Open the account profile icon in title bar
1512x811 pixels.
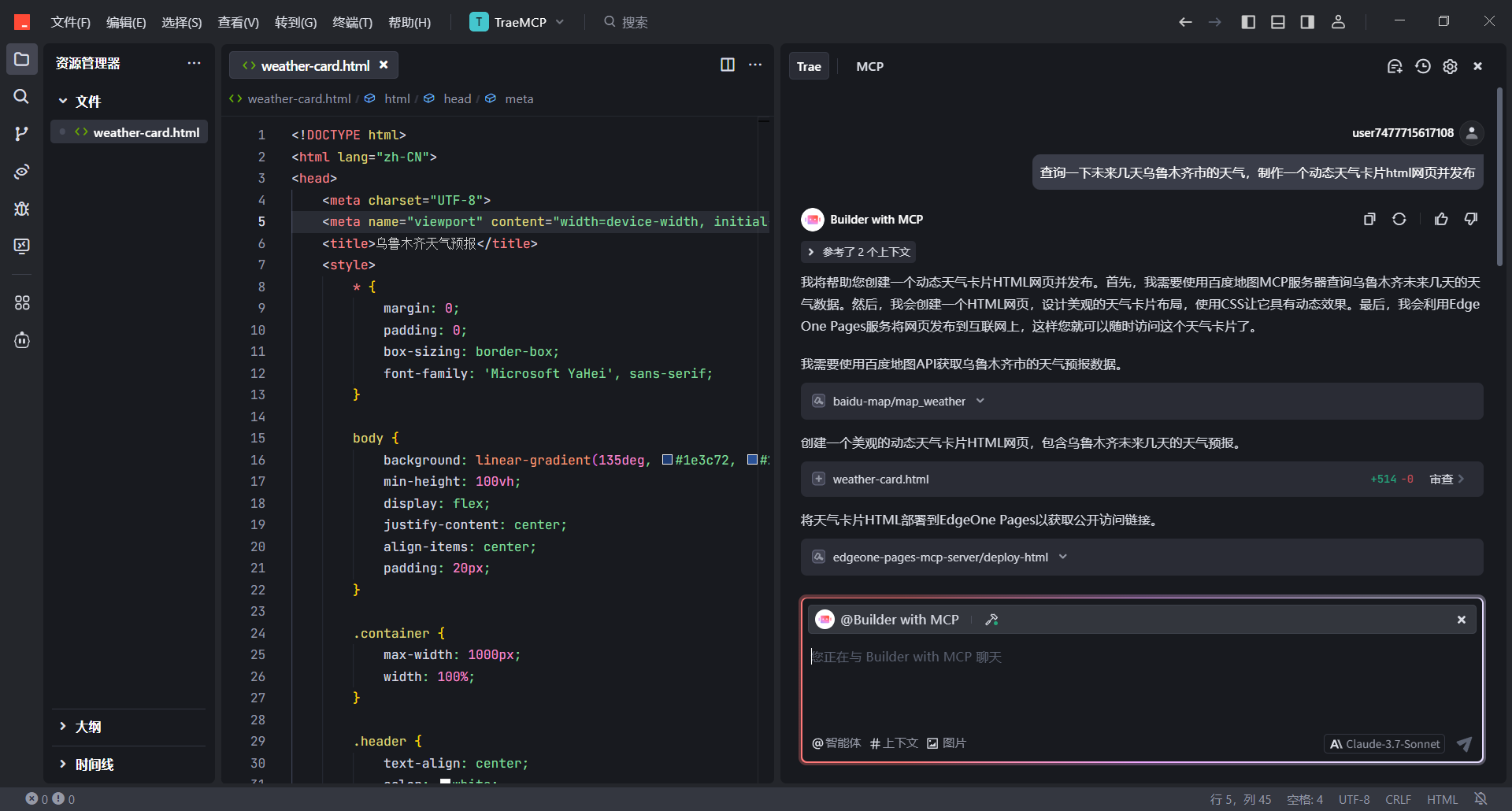coord(1338,22)
